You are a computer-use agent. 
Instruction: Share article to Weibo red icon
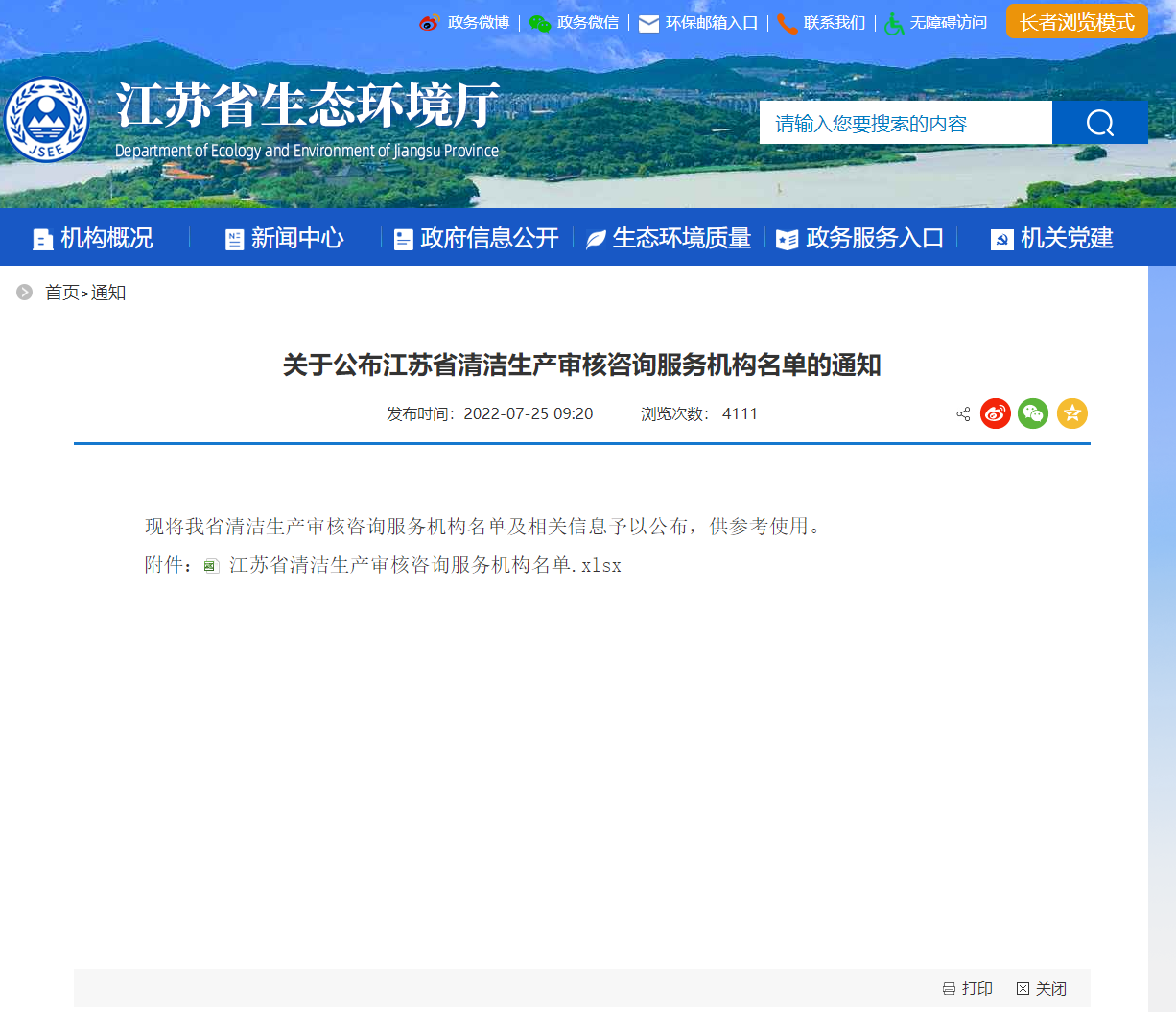pos(996,413)
